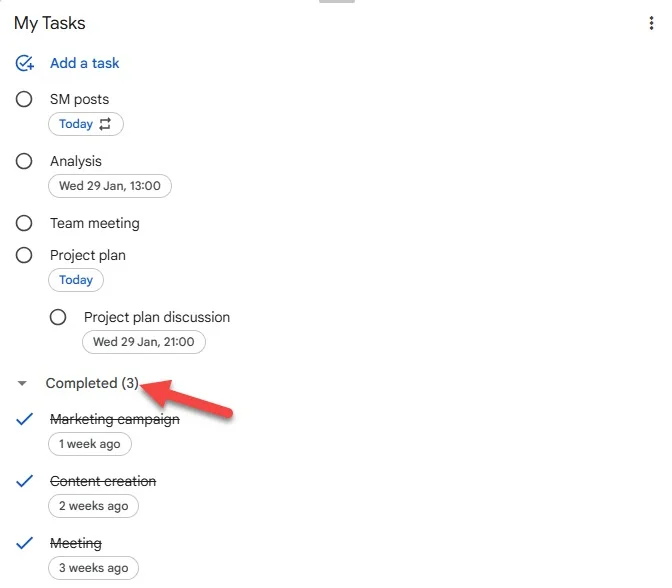The width and height of the screenshot is (672, 588).
Task: Uncheck the Marketing campaign checkmark
Action: (x=24, y=419)
